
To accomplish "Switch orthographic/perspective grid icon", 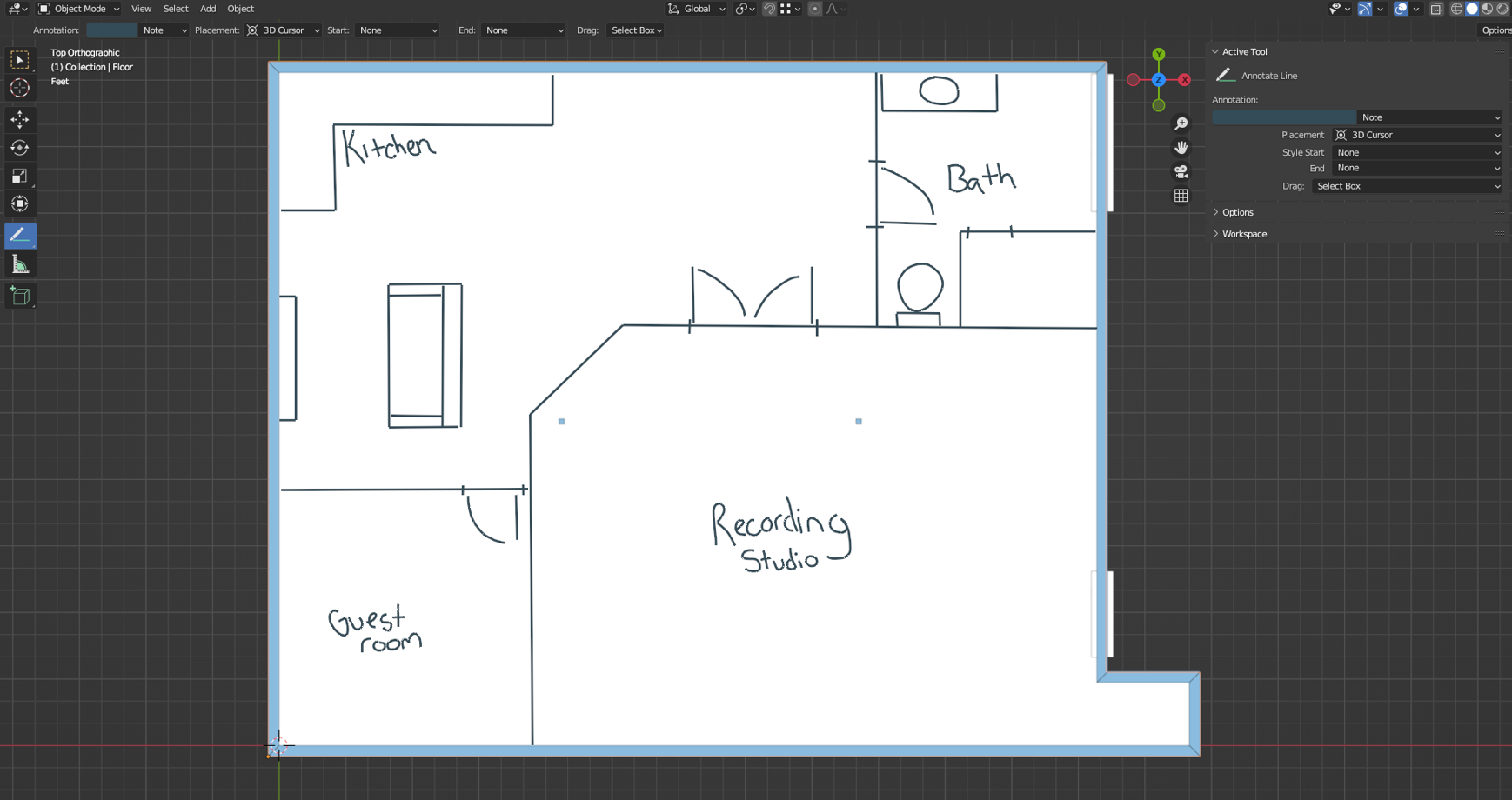I will coord(1181,196).
